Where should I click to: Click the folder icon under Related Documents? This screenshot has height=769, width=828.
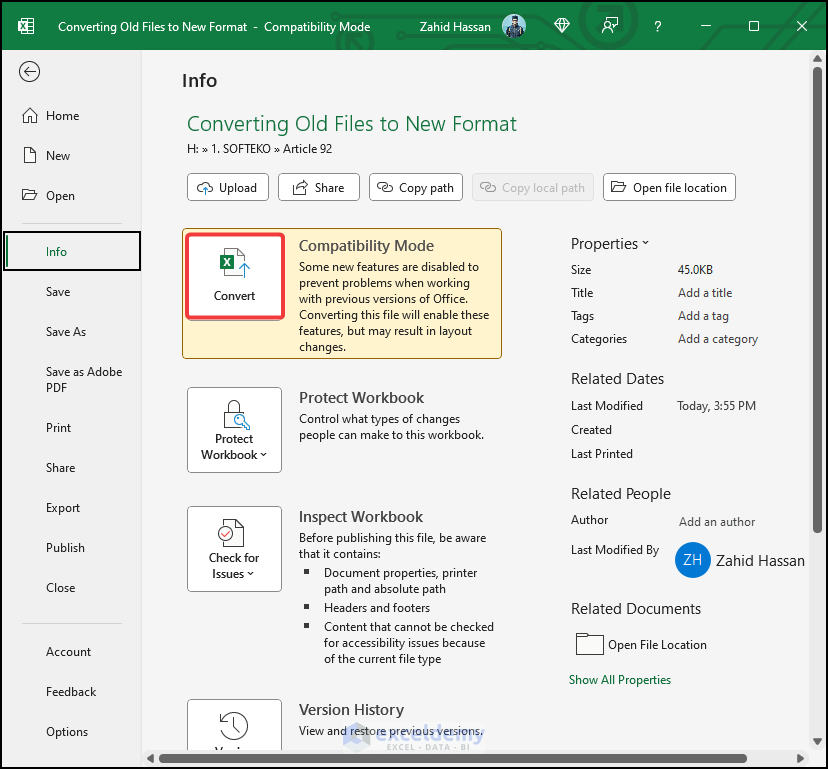589,645
